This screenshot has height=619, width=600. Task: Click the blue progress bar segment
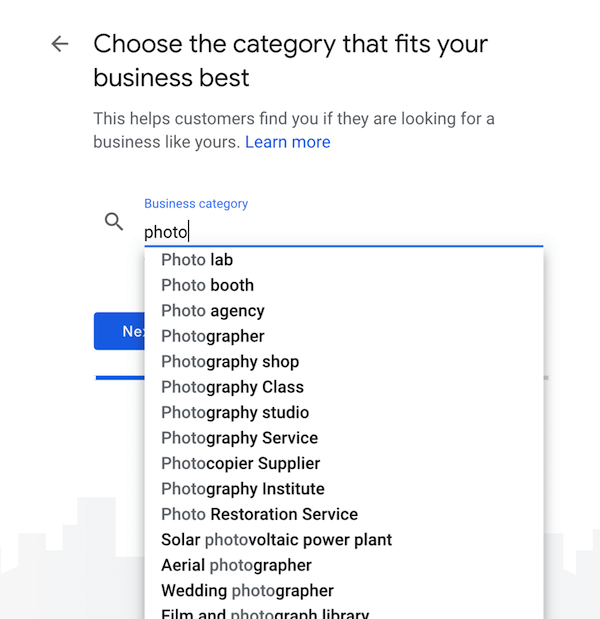click(120, 378)
